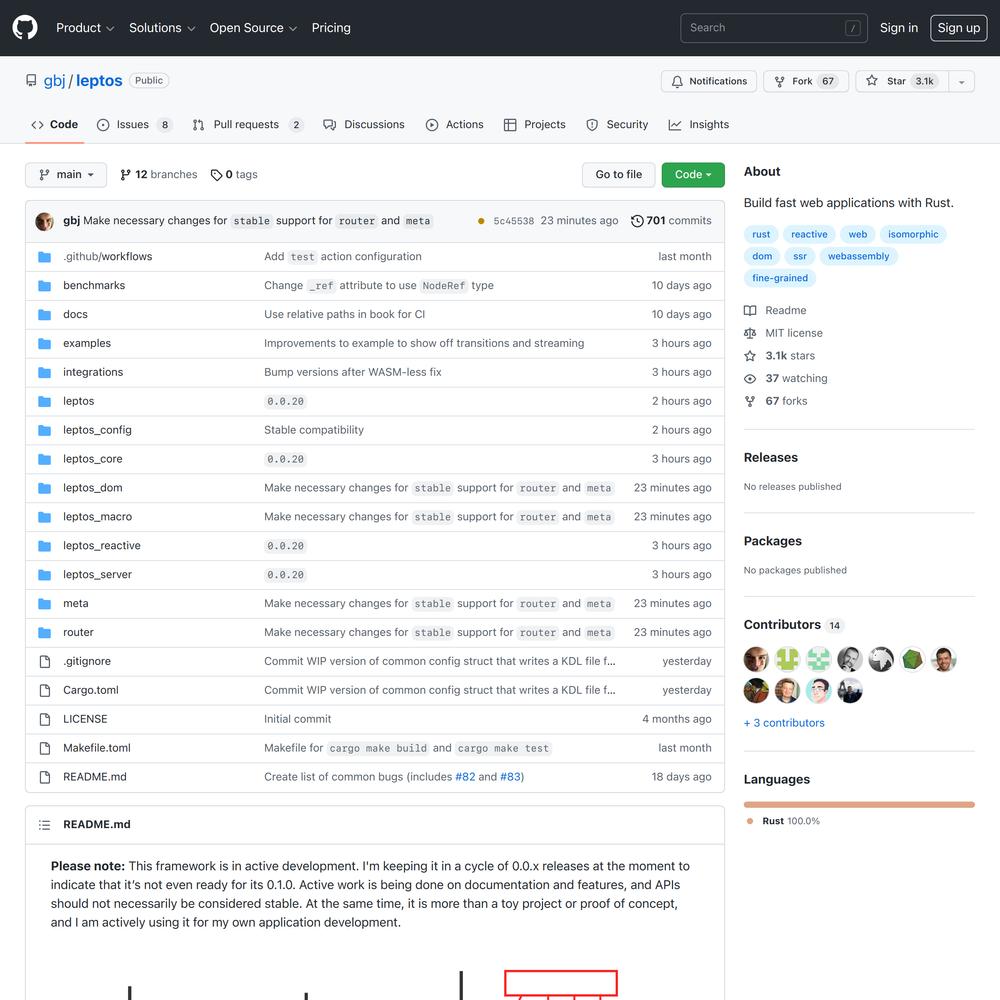
Task: Click the isomorphic topic tag
Action: click(x=913, y=235)
